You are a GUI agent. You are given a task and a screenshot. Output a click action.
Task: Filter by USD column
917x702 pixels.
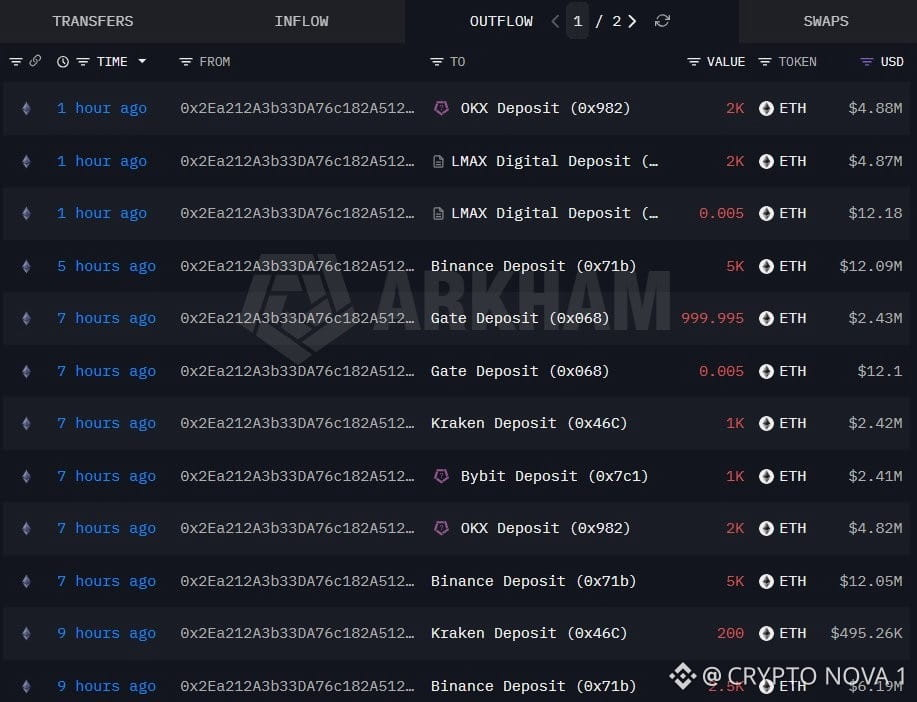tap(867, 61)
